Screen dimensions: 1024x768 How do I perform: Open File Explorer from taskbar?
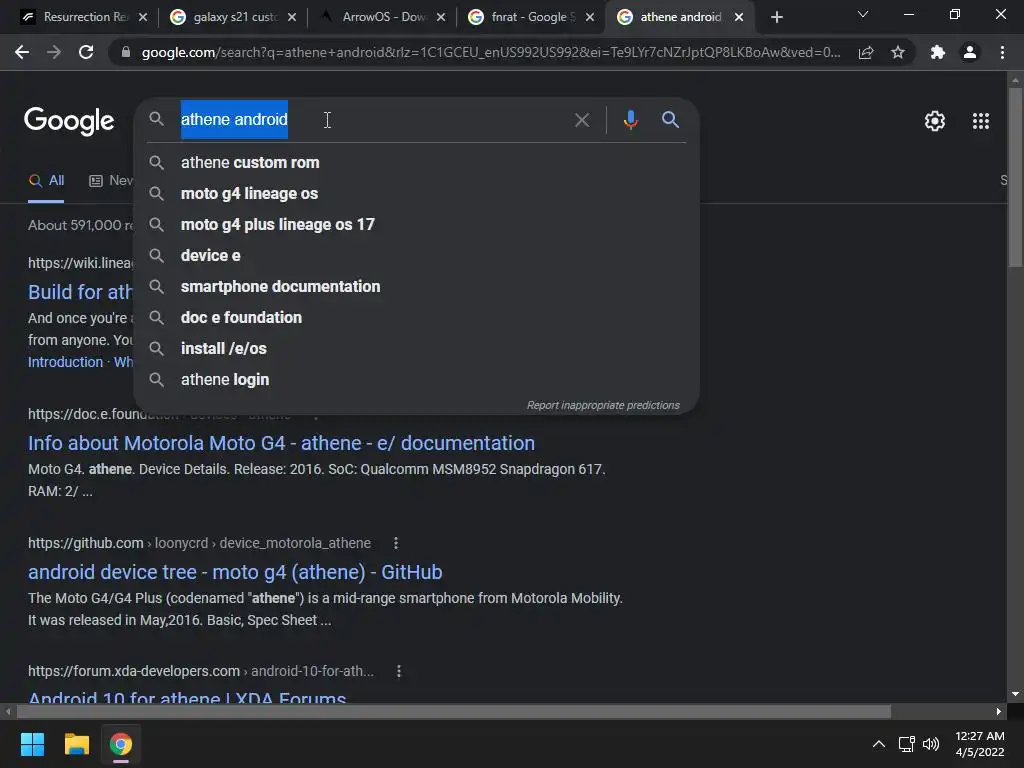point(76,744)
